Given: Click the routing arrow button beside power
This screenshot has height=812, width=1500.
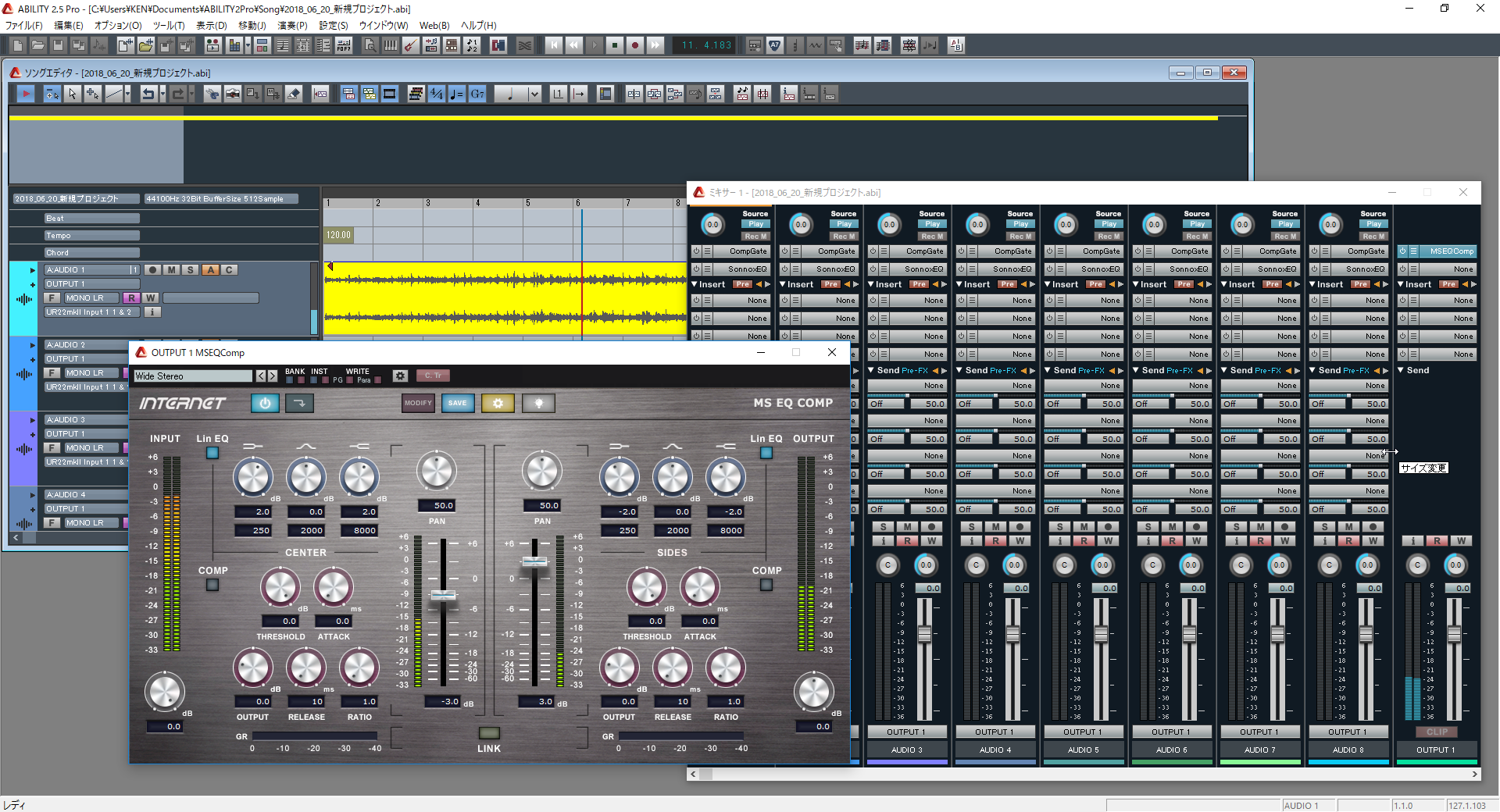Looking at the screenshot, I should (299, 403).
